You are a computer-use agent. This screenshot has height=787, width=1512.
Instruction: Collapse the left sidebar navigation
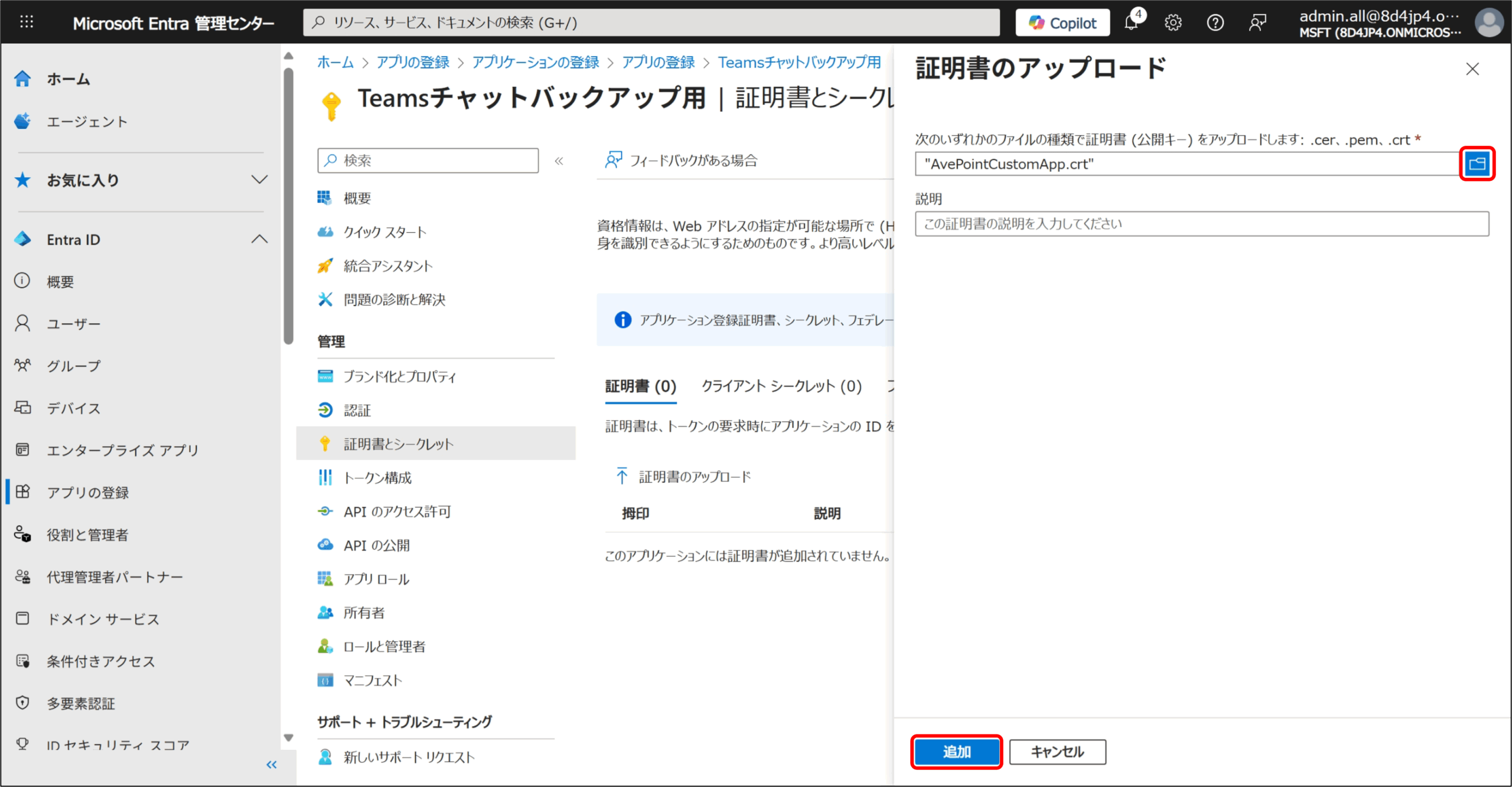point(271,765)
